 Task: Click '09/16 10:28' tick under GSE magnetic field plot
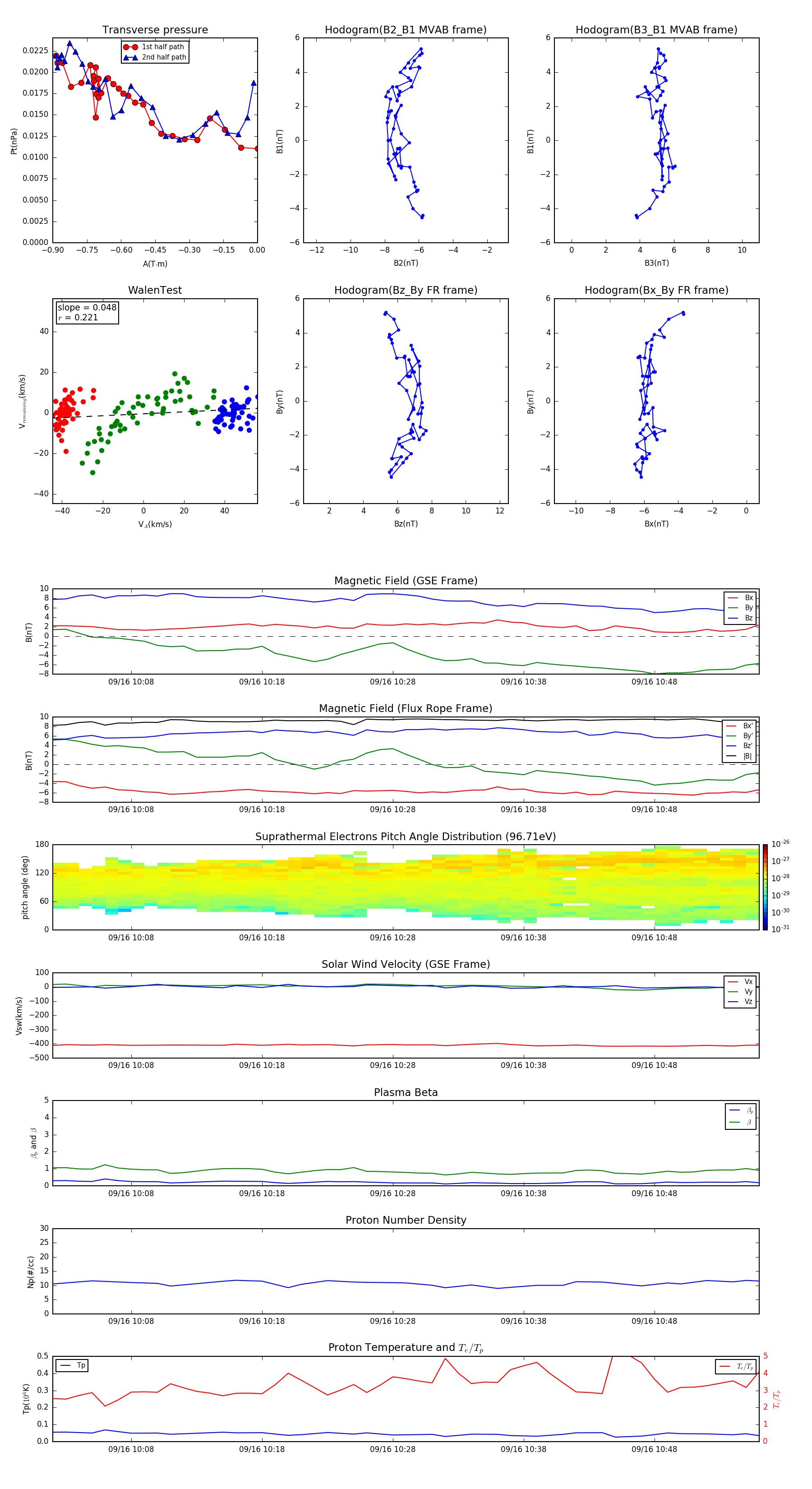(392, 682)
